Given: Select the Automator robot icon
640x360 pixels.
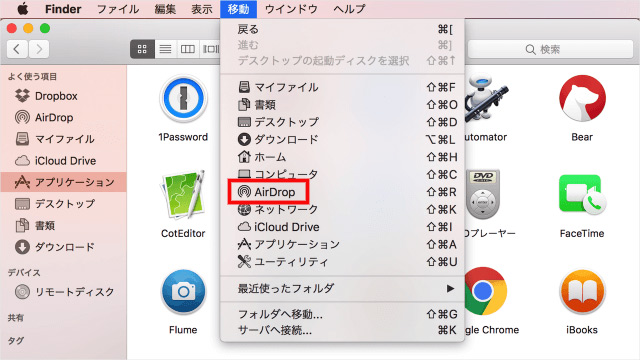Looking at the screenshot, I should pos(486,99).
